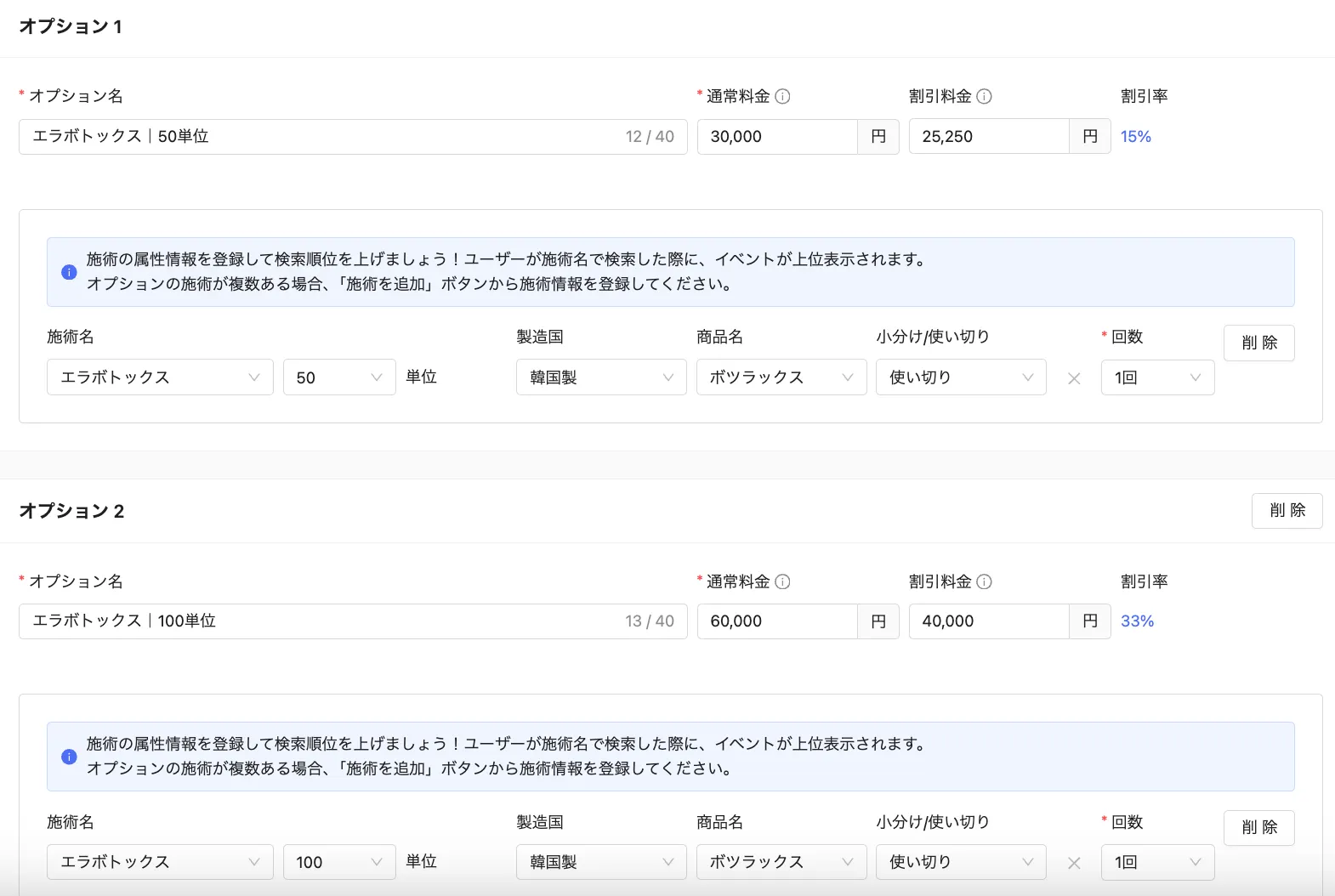Edit option name エラボトックス｜100単位
Viewport: 1335px width, 896px height.
[353, 621]
